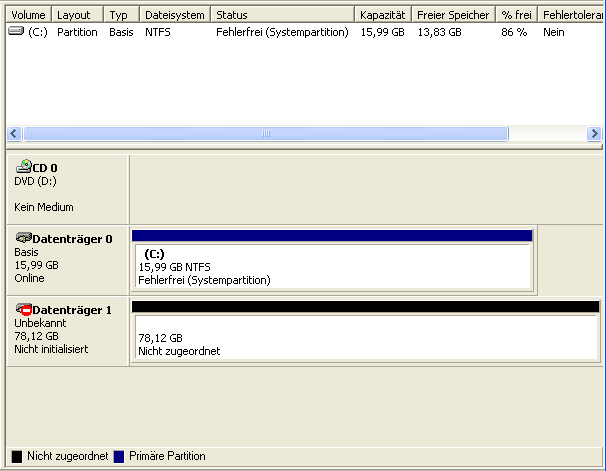Click the C: volume drive icon
Screen dimensions: 606x471
pos(16,31)
